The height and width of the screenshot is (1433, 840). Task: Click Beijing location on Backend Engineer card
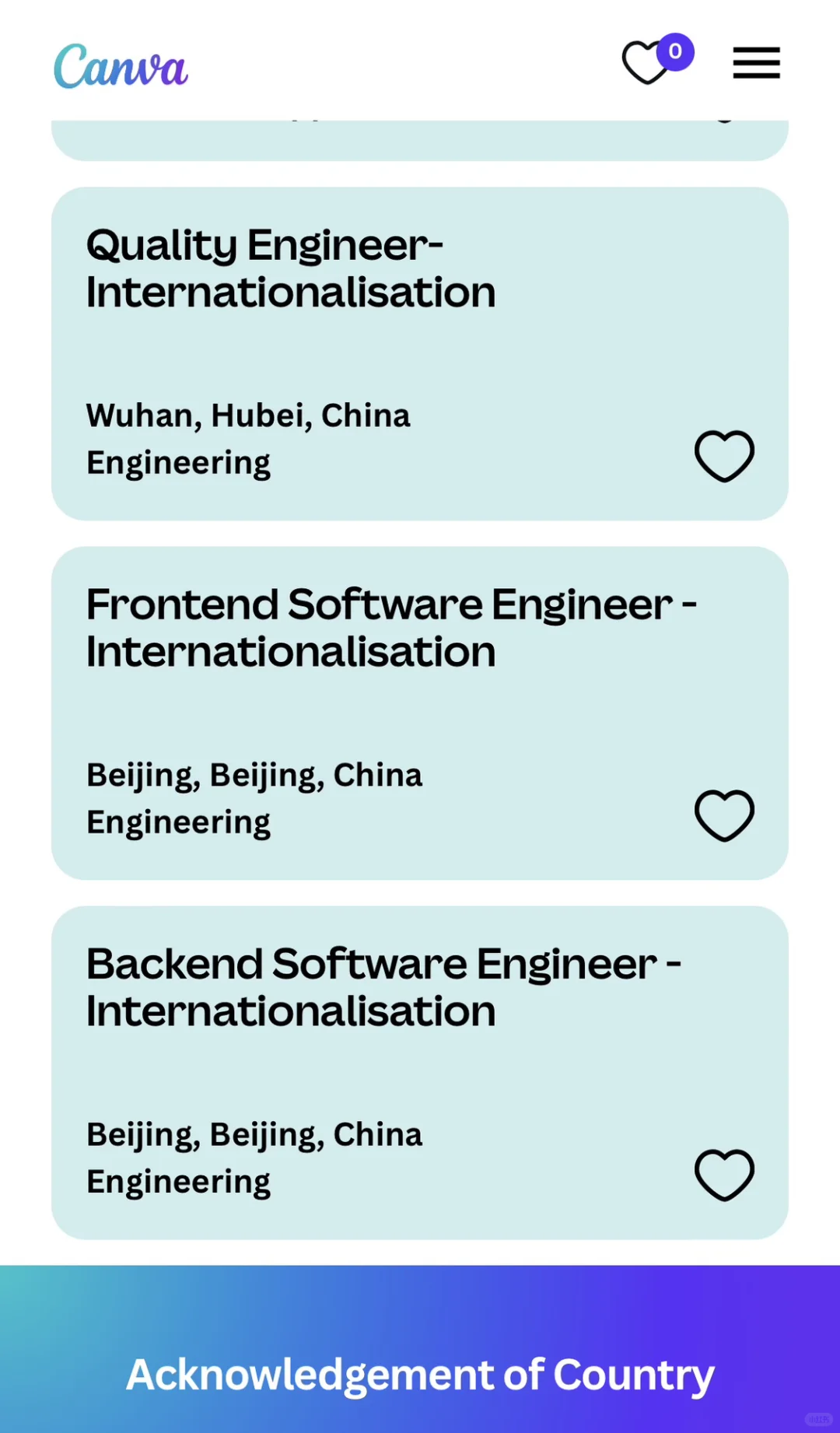(254, 1135)
